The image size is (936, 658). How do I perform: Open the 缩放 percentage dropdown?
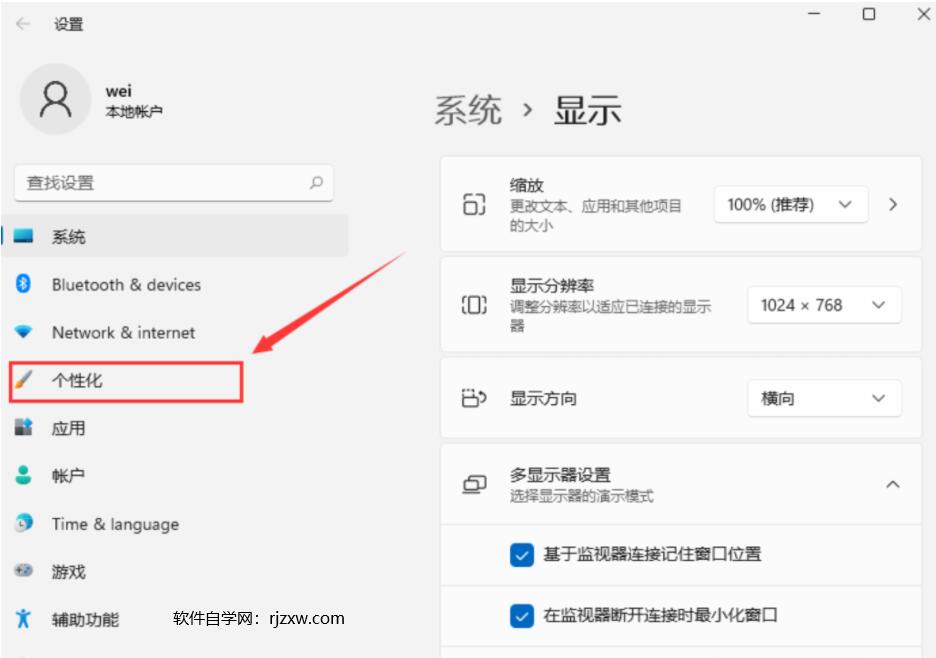click(790, 204)
